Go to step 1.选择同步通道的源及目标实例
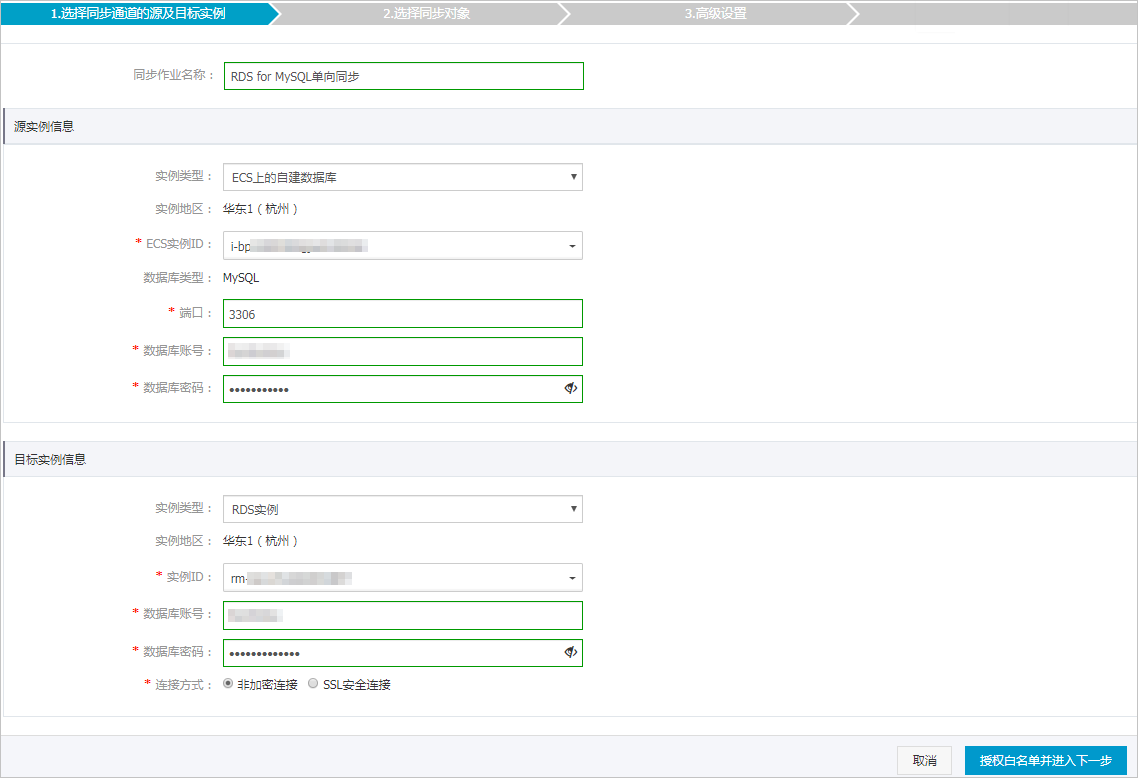The width and height of the screenshot is (1138, 778). [138, 13]
